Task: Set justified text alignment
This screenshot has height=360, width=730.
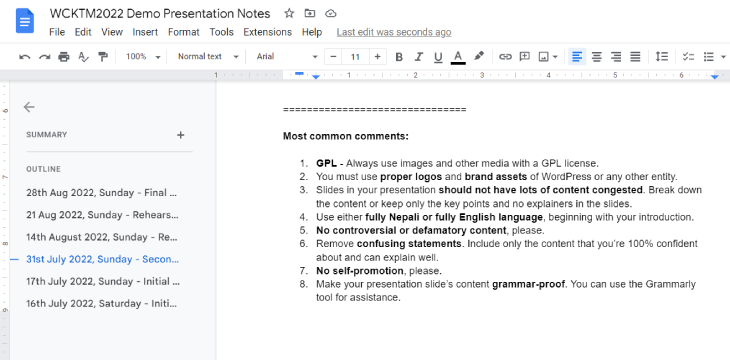Action: 635,57
